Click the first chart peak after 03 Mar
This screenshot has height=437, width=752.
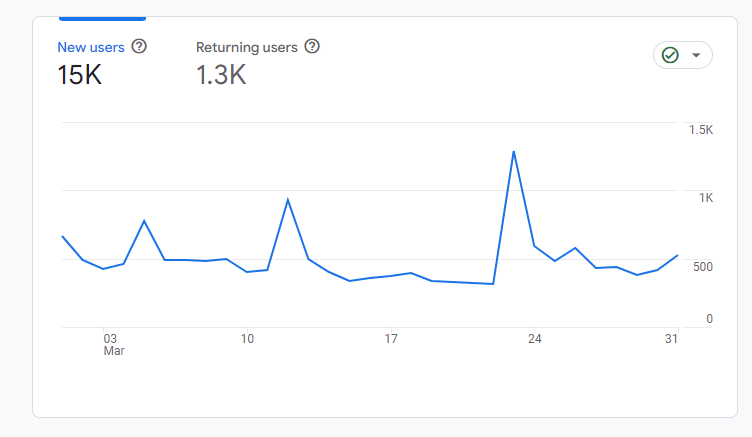coord(145,221)
